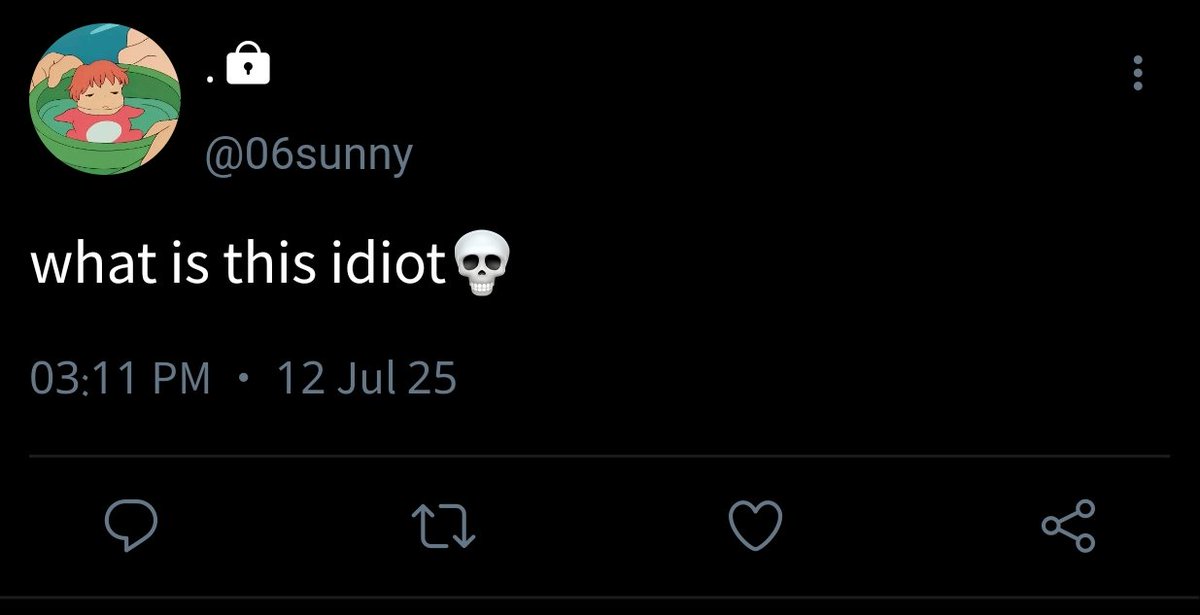Click the reply speech bubble icon
This screenshot has width=1200, height=615.
click(130, 526)
